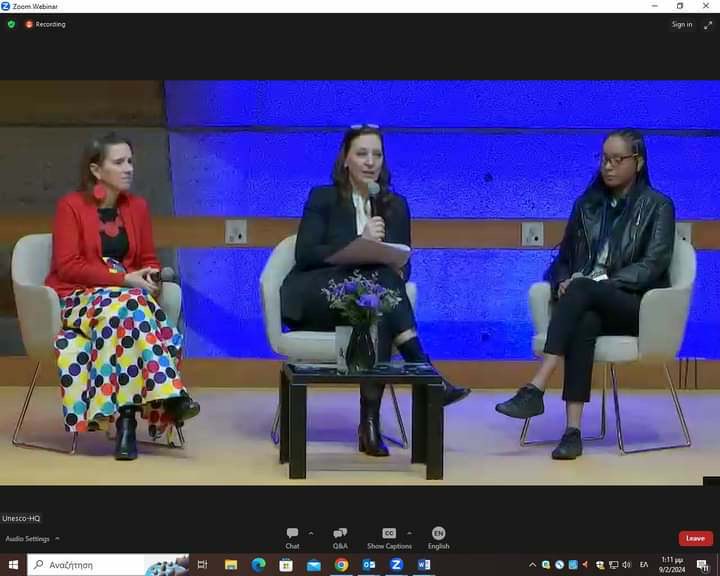The width and height of the screenshot is (720, 576).
Task: Open Outlook from the taskbar
Action: [x=368, y=565]
